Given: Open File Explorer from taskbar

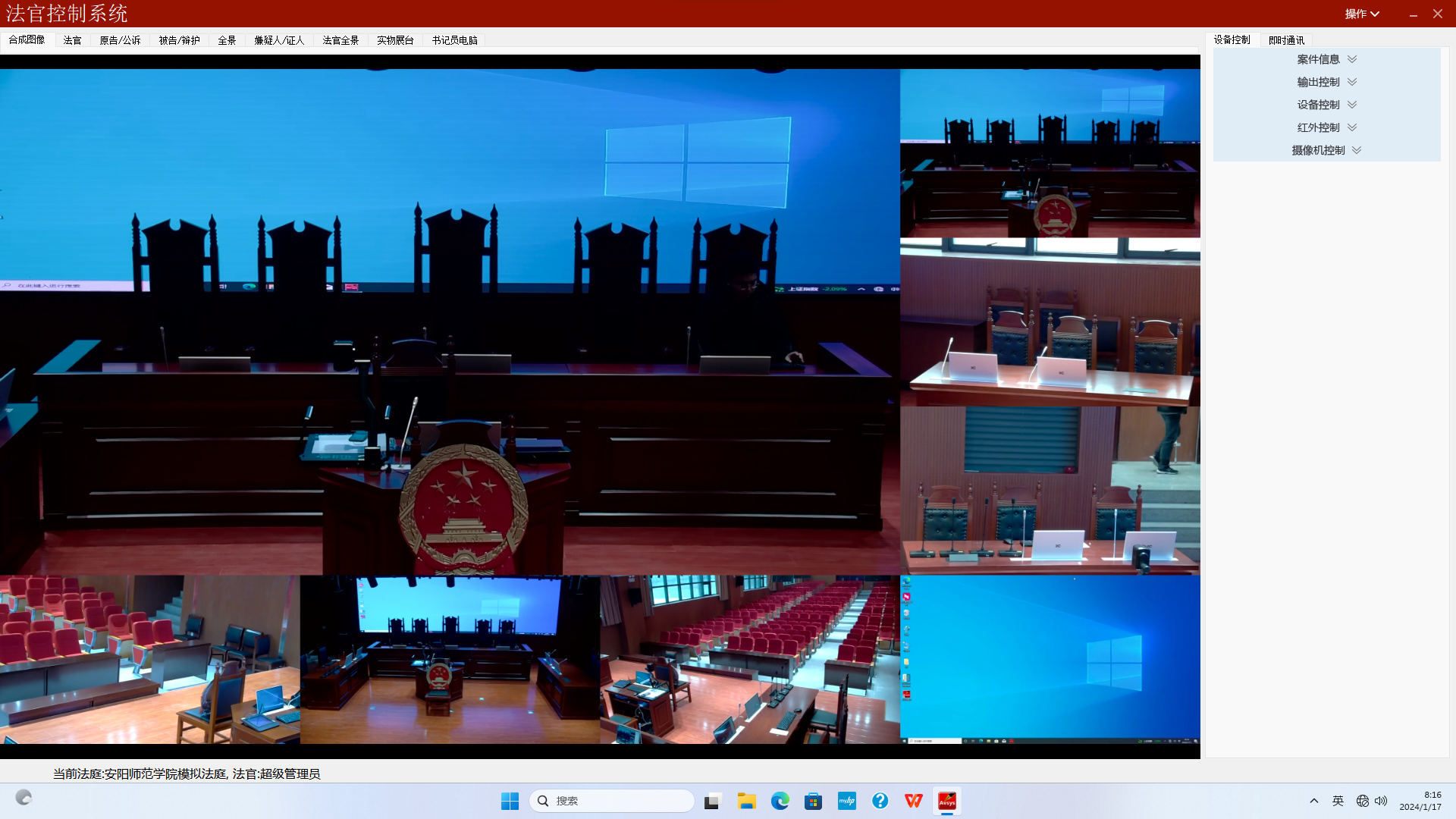Looking at the screenshot, I should click(x=747, y=801).
